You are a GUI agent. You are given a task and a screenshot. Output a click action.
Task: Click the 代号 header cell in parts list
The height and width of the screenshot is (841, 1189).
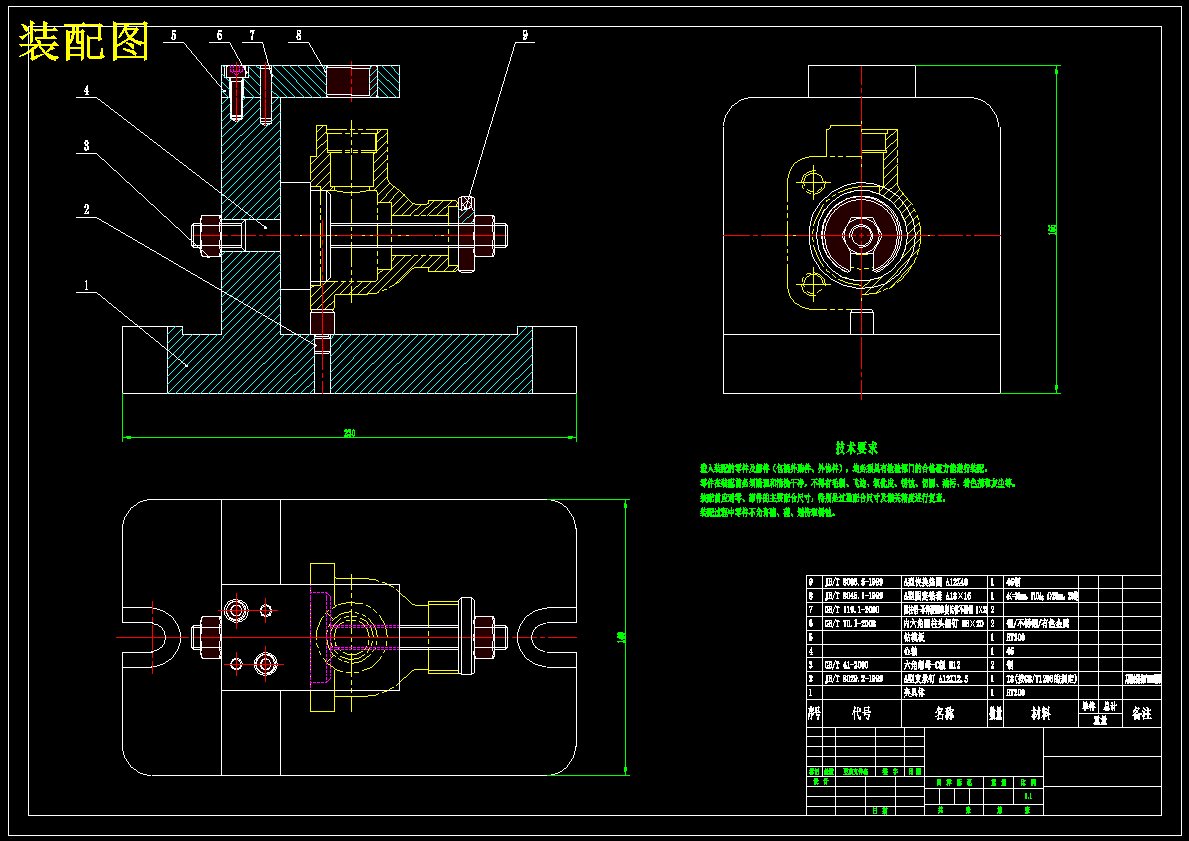861,714
